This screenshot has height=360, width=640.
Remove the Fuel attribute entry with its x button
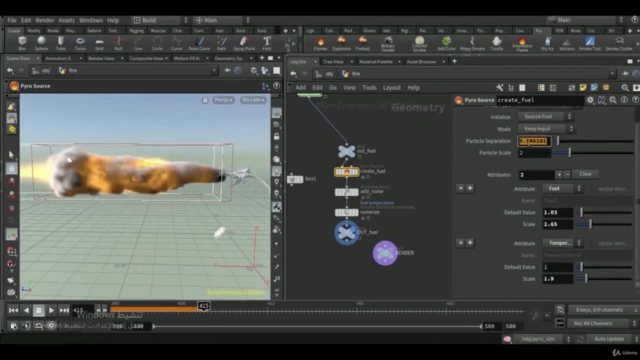[460, 188]
